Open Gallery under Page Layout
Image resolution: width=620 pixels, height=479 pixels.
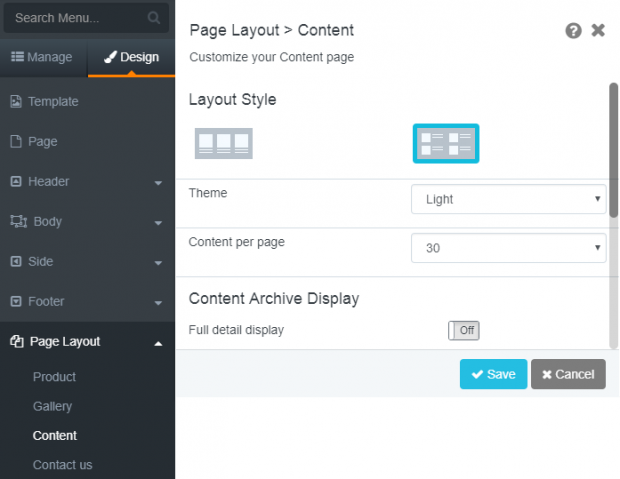click(x=53, y=406)
